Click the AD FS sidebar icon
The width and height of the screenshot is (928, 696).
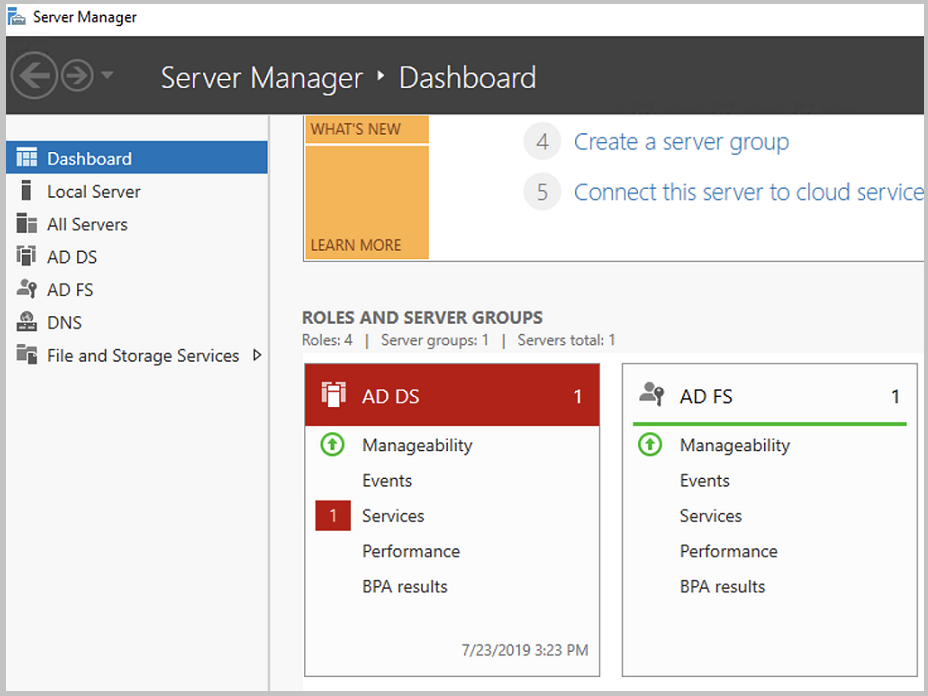(29, 289)
